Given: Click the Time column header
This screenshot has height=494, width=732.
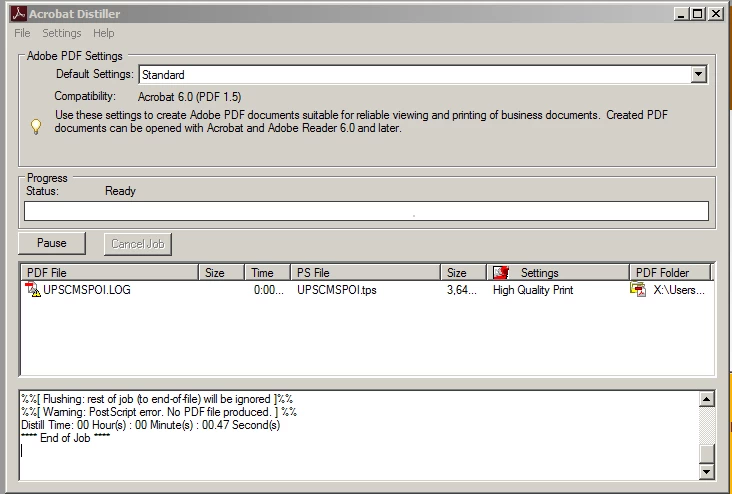Looking at the screenshot, I should (x=267, y=273).
